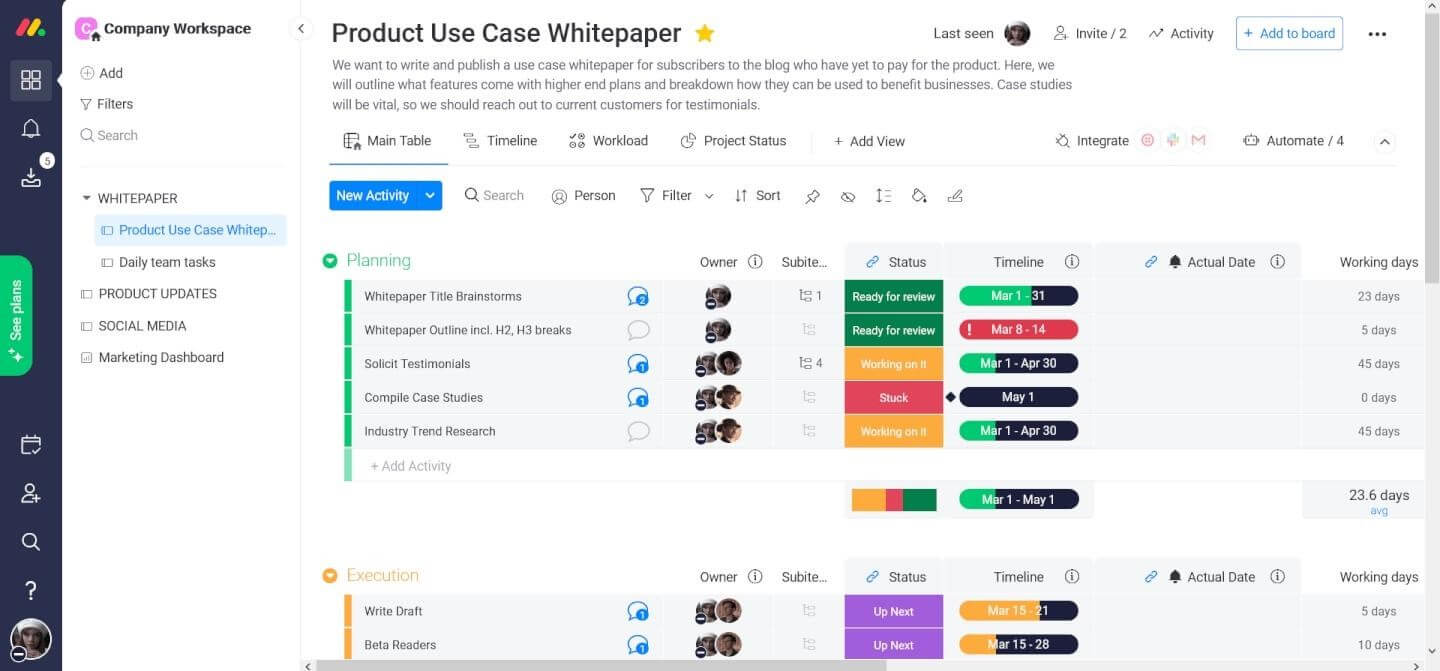Image resolution: width=1440 pixels, height=671 pixels.
Task: Click the pin columns icon in toolbar
Action: [812, 196]
